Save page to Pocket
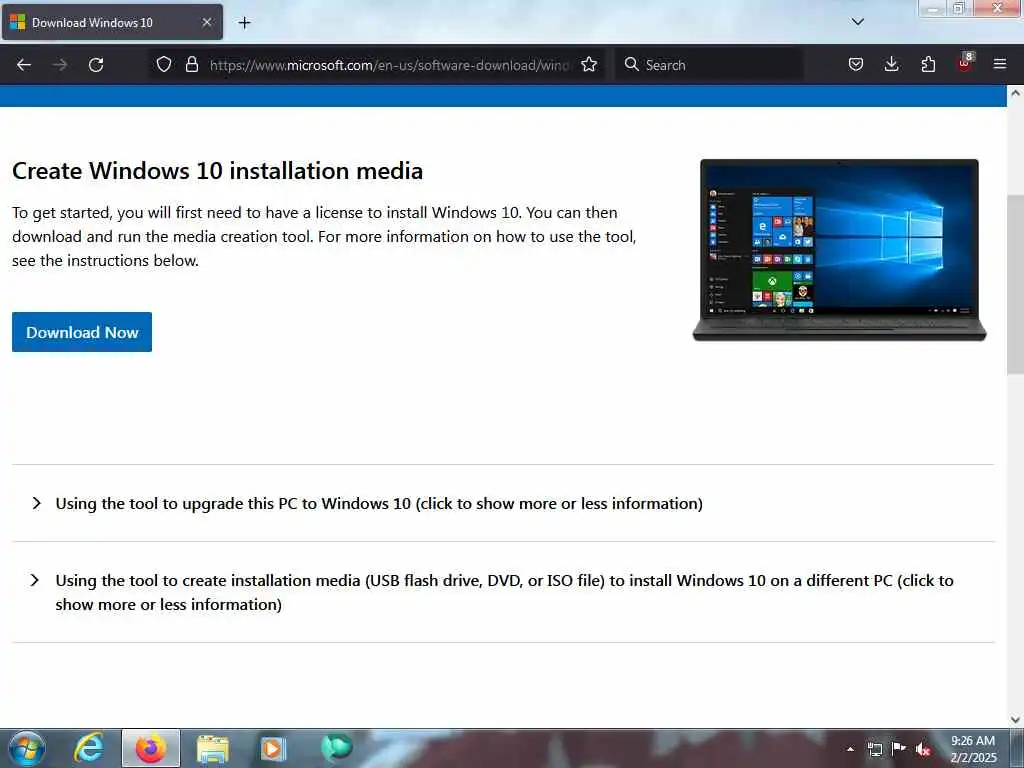Viewport: 1024px width, 768px height. click(856, 65)
